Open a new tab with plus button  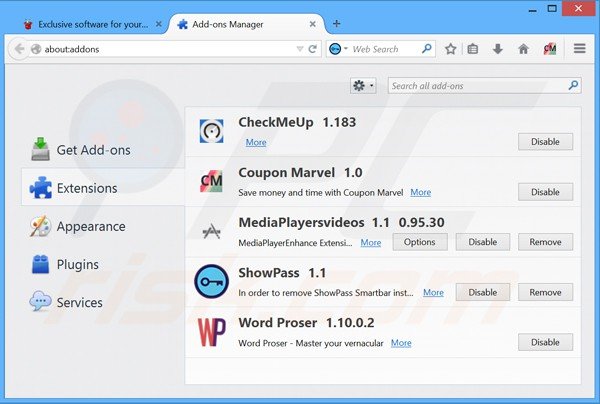pos(336,24)
